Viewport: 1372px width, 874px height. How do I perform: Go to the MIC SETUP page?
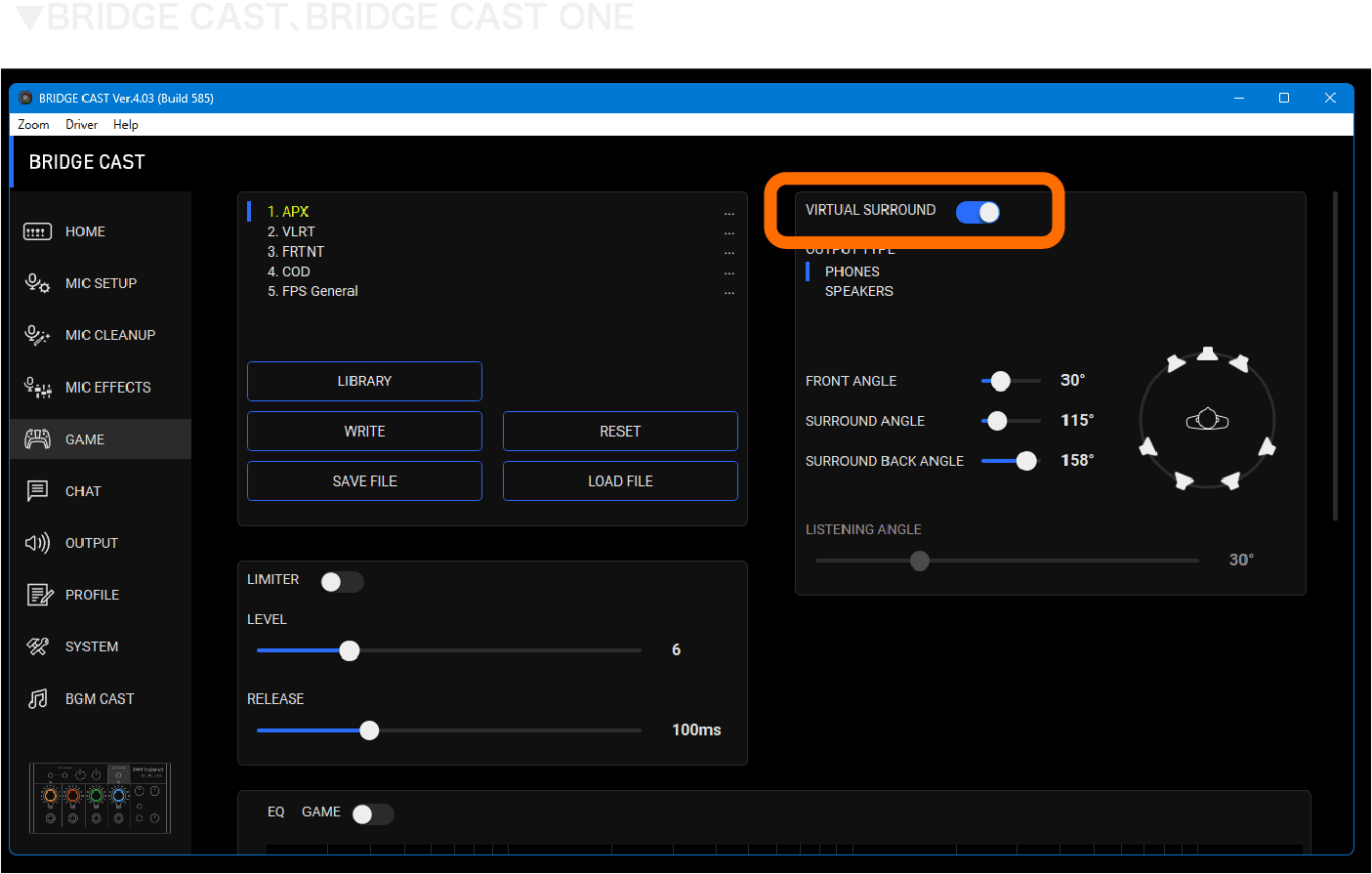[x=101, y=283]
